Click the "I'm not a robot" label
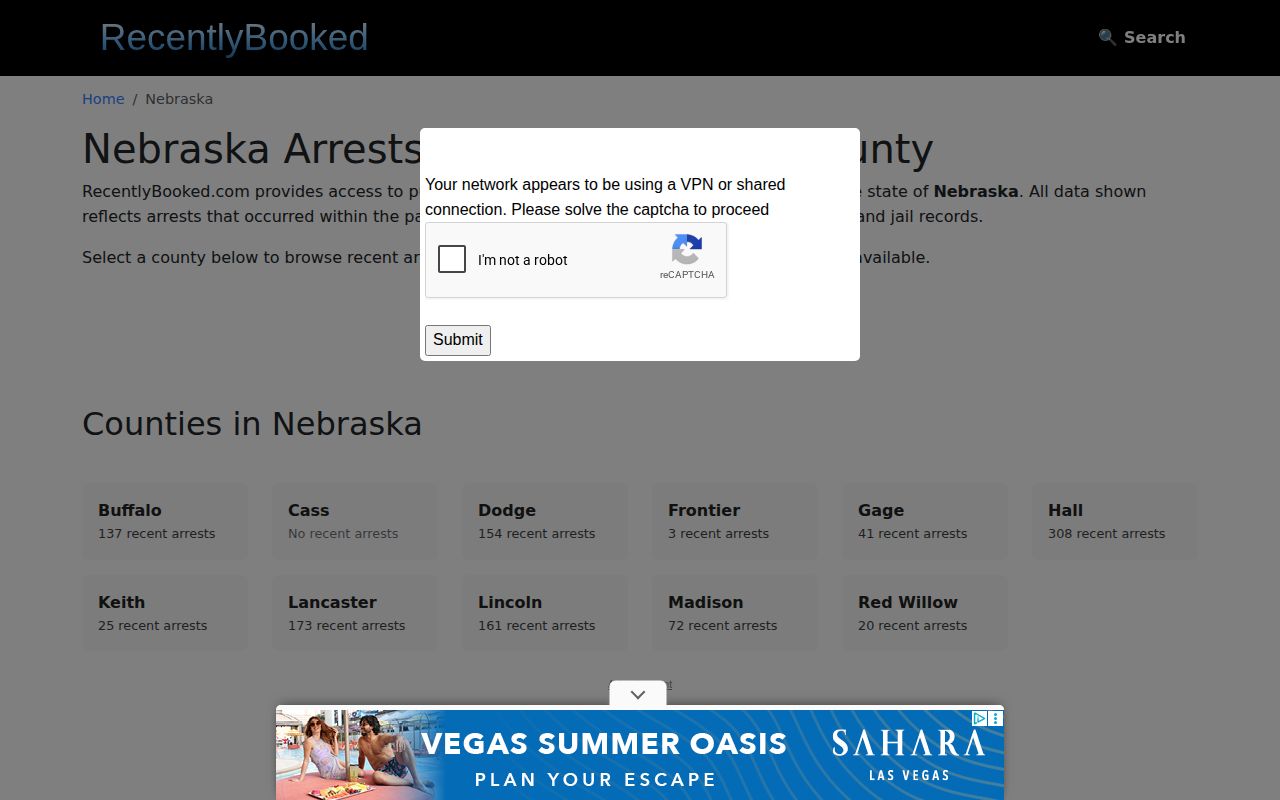Image resolution: width=1280 pixels, height=800 pixels. coord(523,260)
